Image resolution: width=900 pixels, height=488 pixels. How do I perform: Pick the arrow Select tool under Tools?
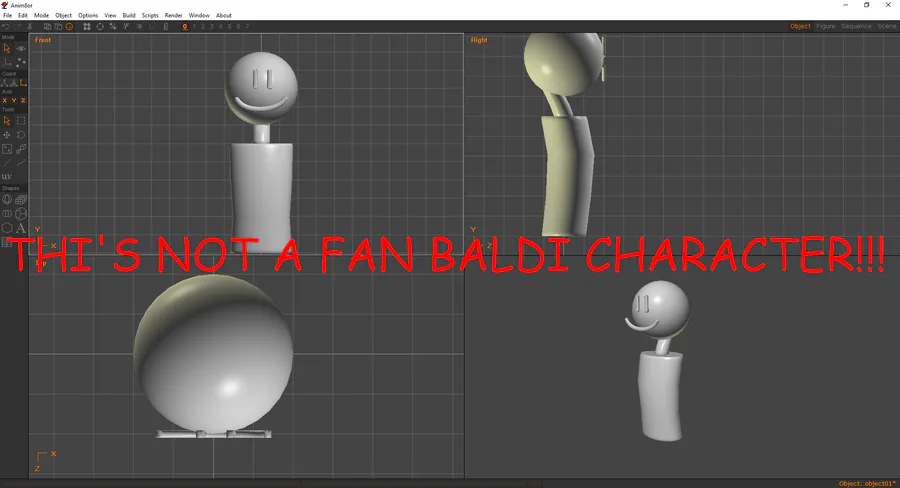click(7, 121)
